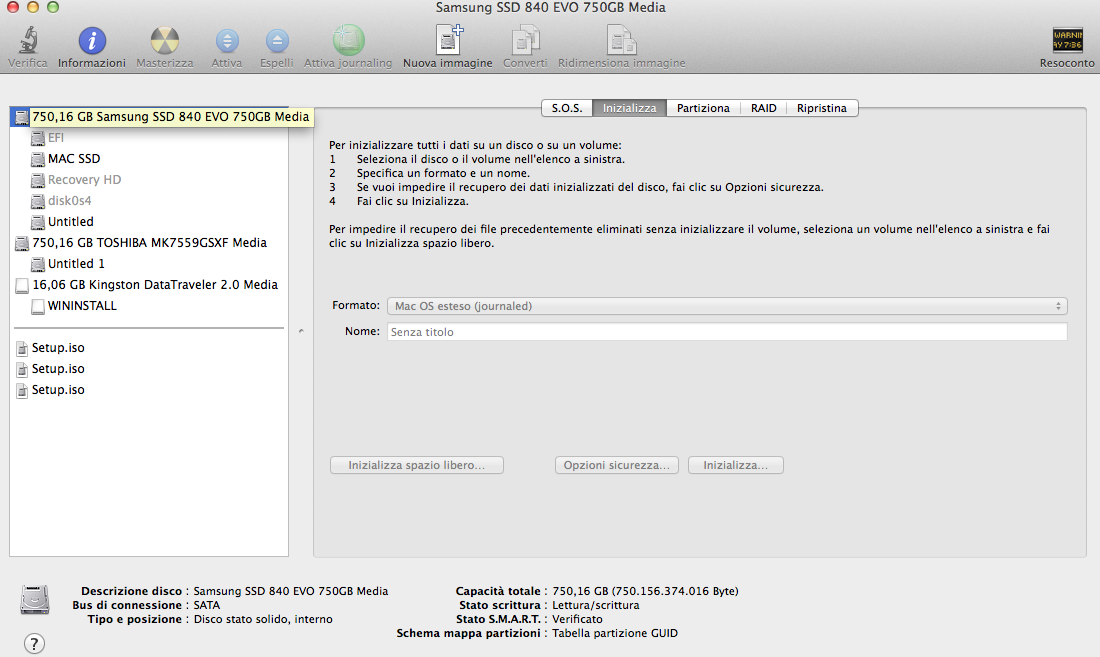Open the Resoconto log

coord(1067,40)
